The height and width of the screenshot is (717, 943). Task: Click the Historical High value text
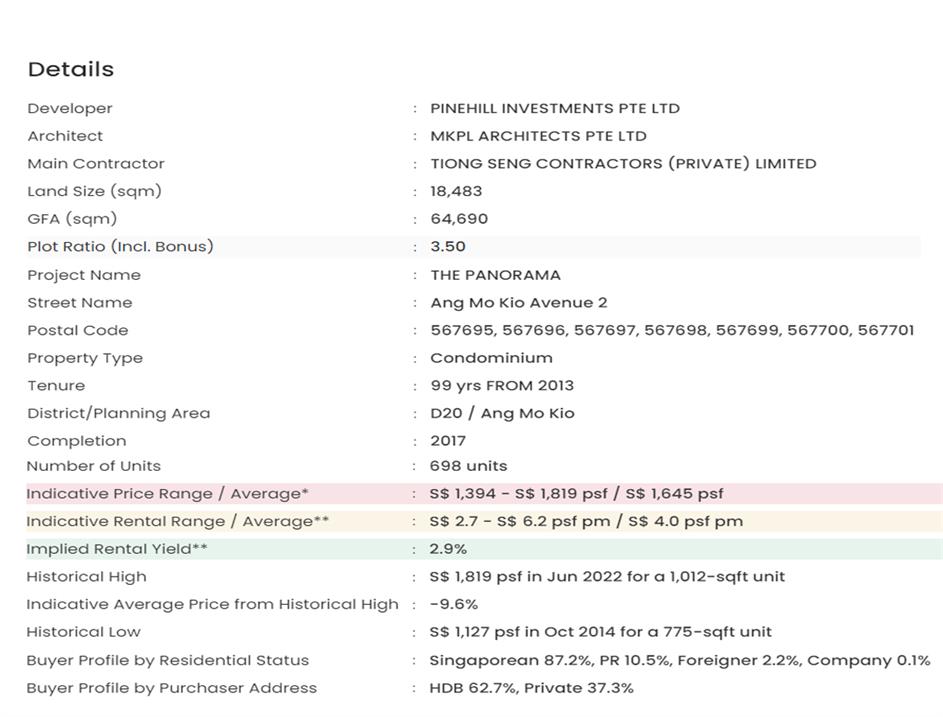(x=607, y=576)
